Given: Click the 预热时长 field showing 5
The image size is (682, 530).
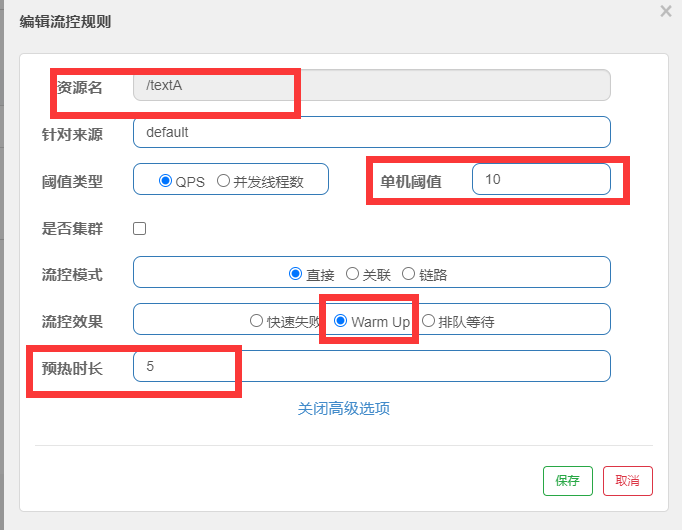Looking at the screenshot, I should (x=372, y=366).
